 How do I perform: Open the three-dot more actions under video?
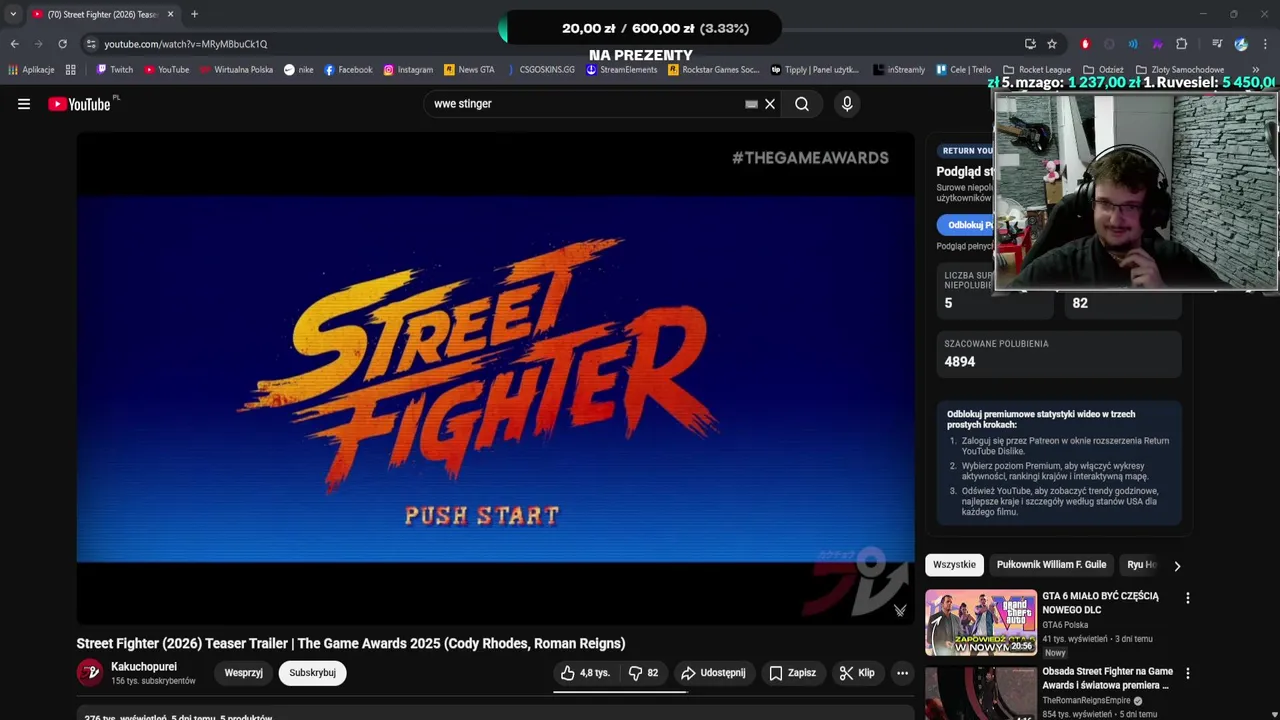point(902,673)
